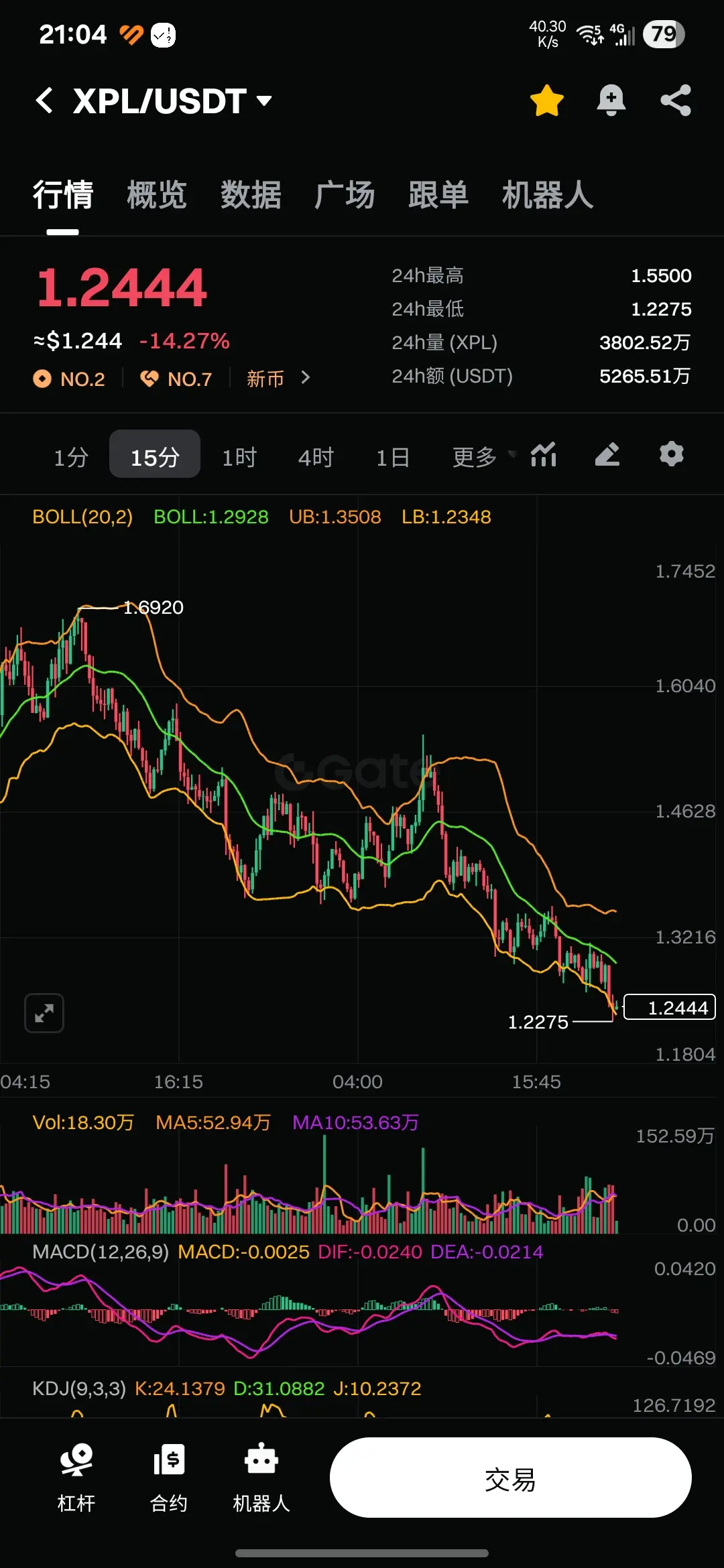Image resolution: width=724 pixels, height=1568 pixels.
Task: Tap the 21:04 clock in status bar
Action: (72, 34)
